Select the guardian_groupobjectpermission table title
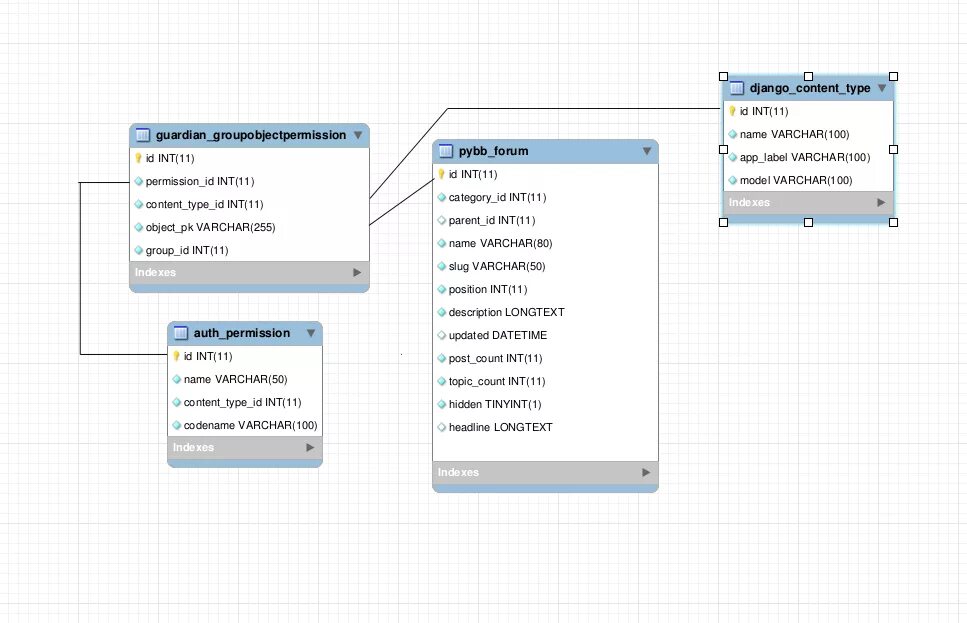 [251, 135]
